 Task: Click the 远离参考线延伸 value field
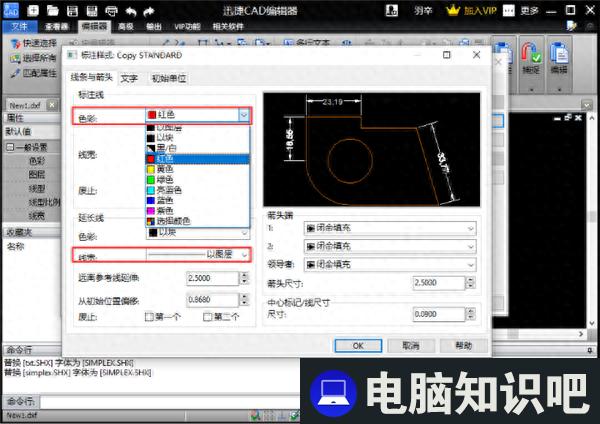212,278
